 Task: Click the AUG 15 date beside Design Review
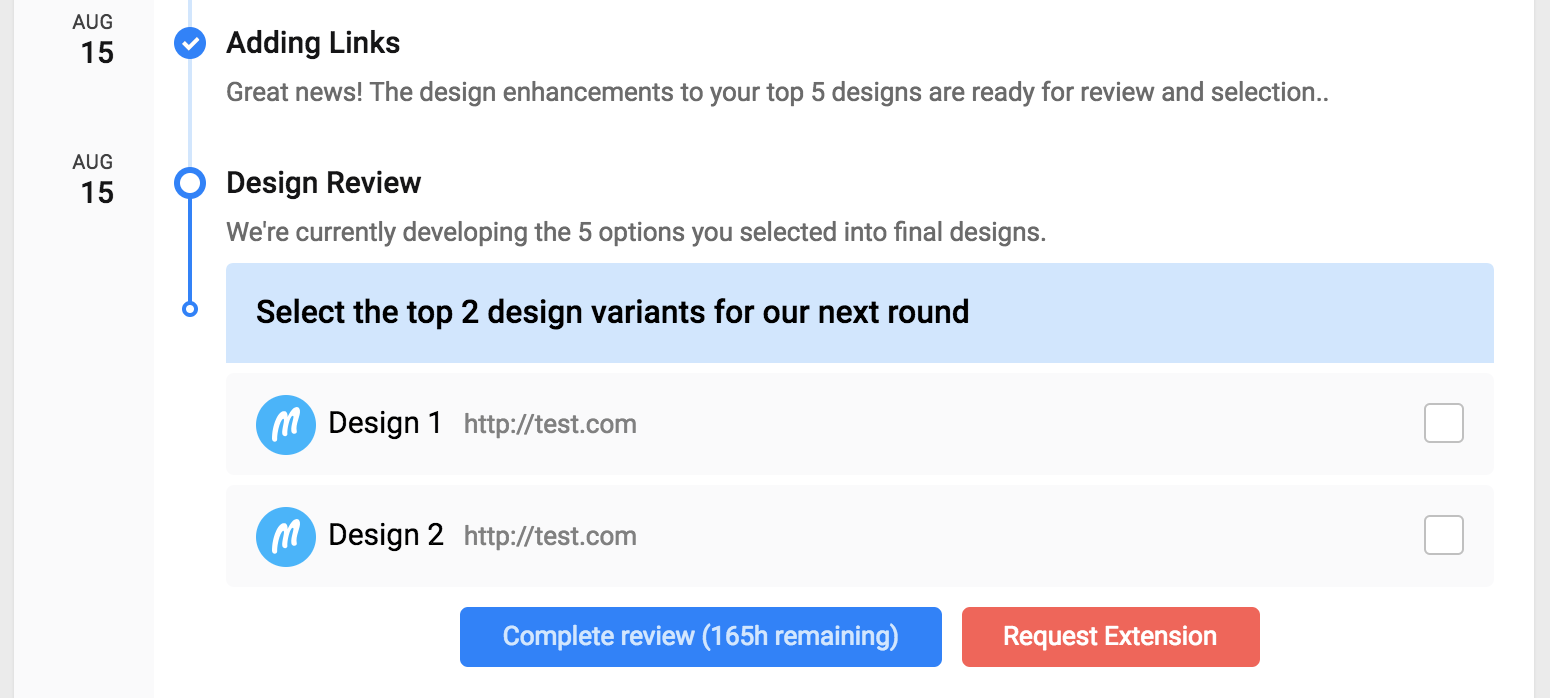point(94,181)
